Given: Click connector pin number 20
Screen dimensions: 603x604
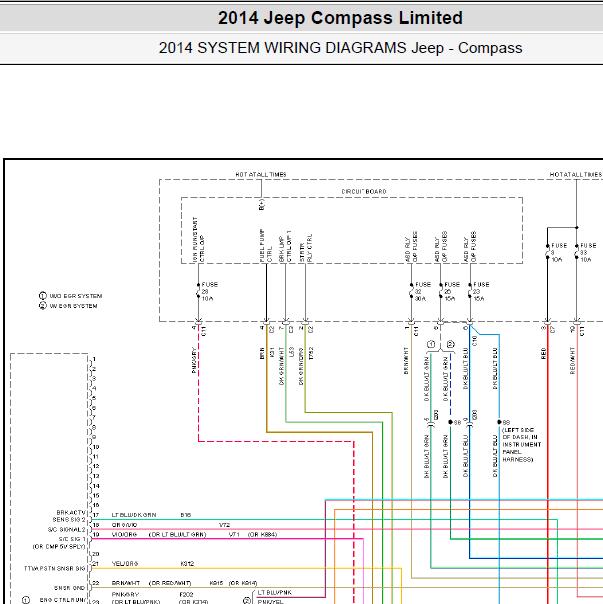Looking at the screenshot, I should click(96, 554).
